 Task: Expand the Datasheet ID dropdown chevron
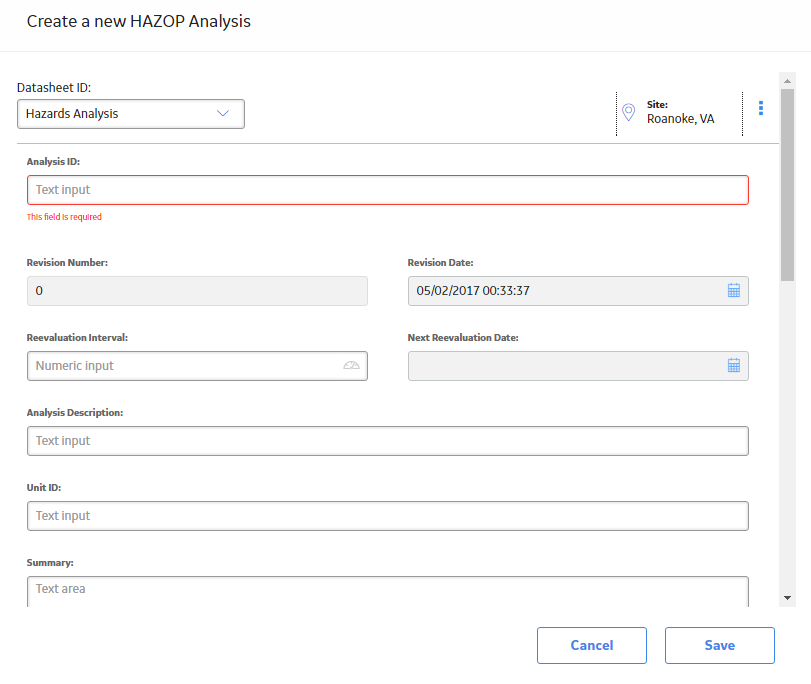click(x=223, y=113)
